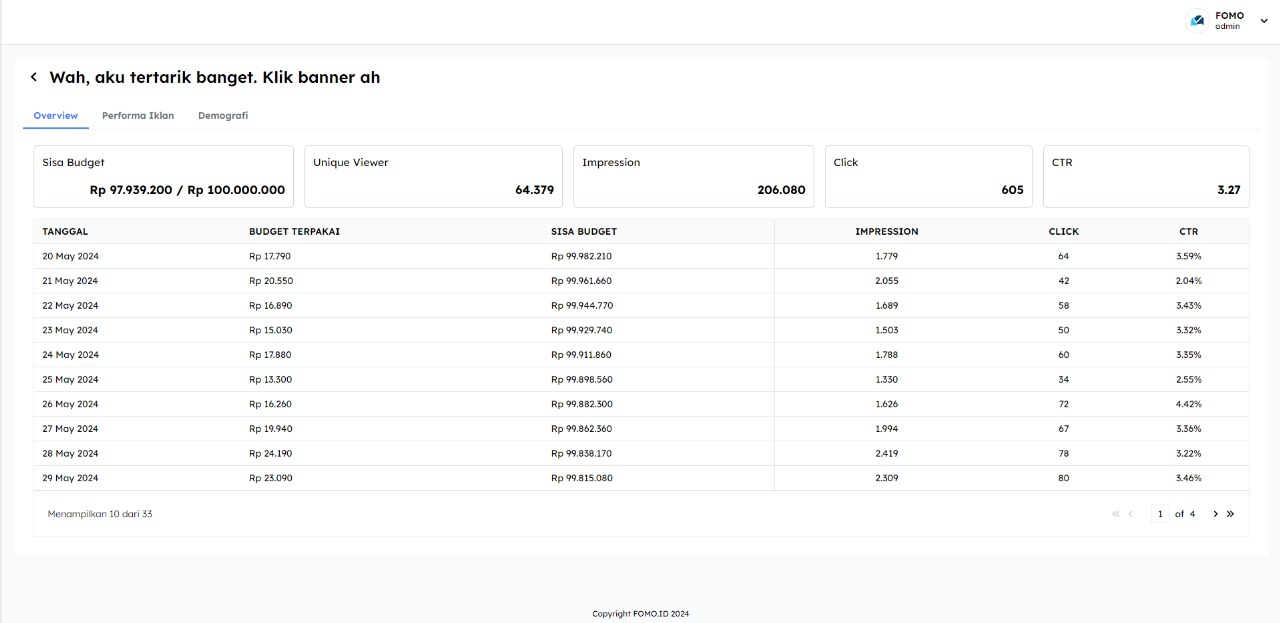Image resolution: width=1280 pixels, height=623 pixels.
Task: Click remaining budget Rp 99.929.740
Action: (x=582, y=330)
